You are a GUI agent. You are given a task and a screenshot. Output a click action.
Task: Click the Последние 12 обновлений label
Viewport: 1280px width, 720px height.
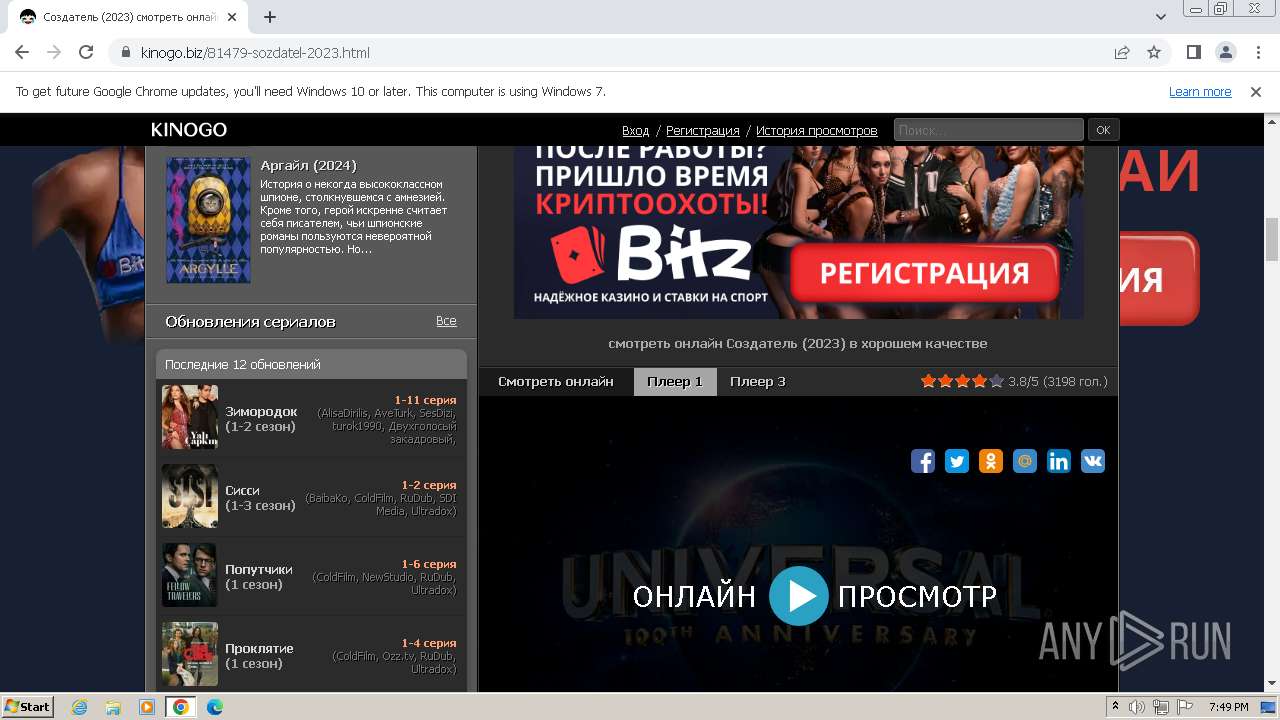coord(243,364)
